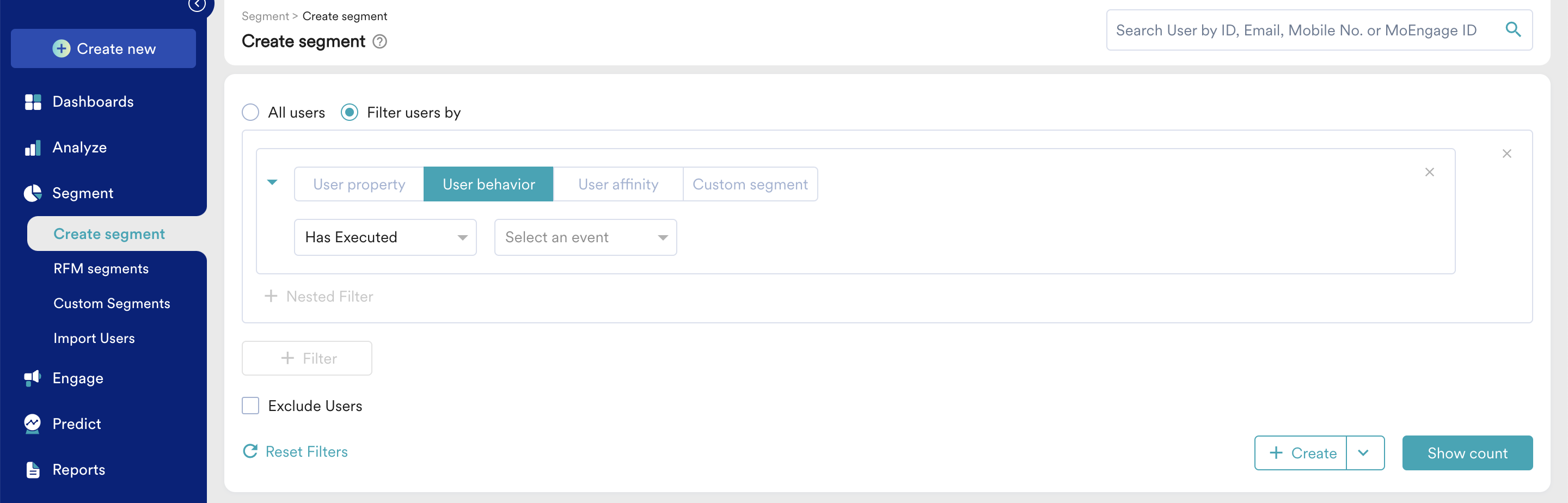Click the Segment pie-chart icon

click(x=33, y=192)
